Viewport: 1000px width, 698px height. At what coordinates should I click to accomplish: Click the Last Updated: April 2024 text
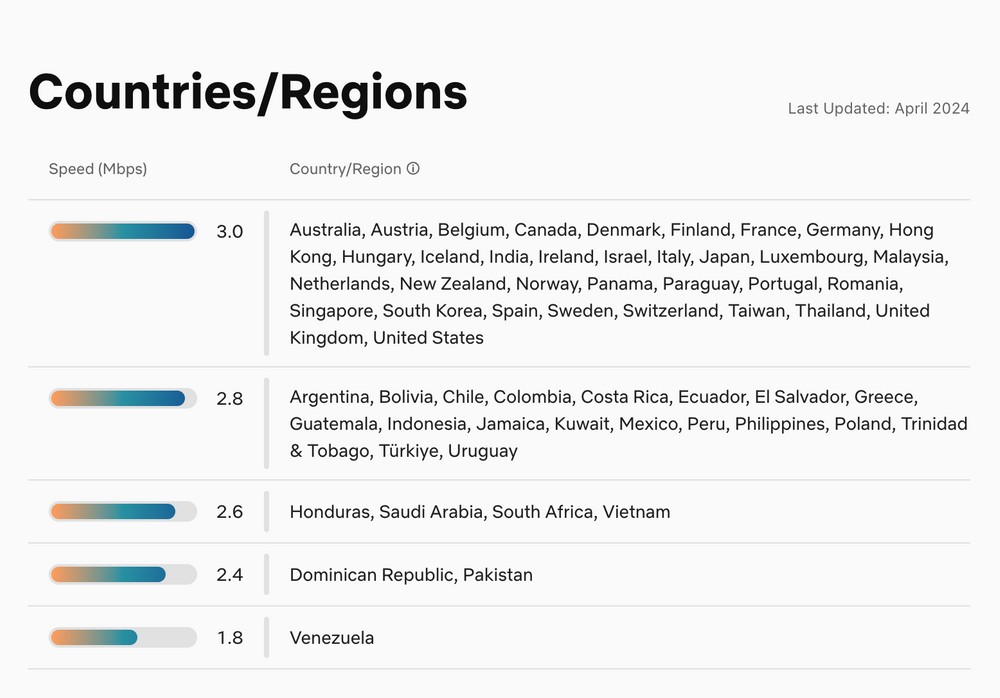point(878,108)
